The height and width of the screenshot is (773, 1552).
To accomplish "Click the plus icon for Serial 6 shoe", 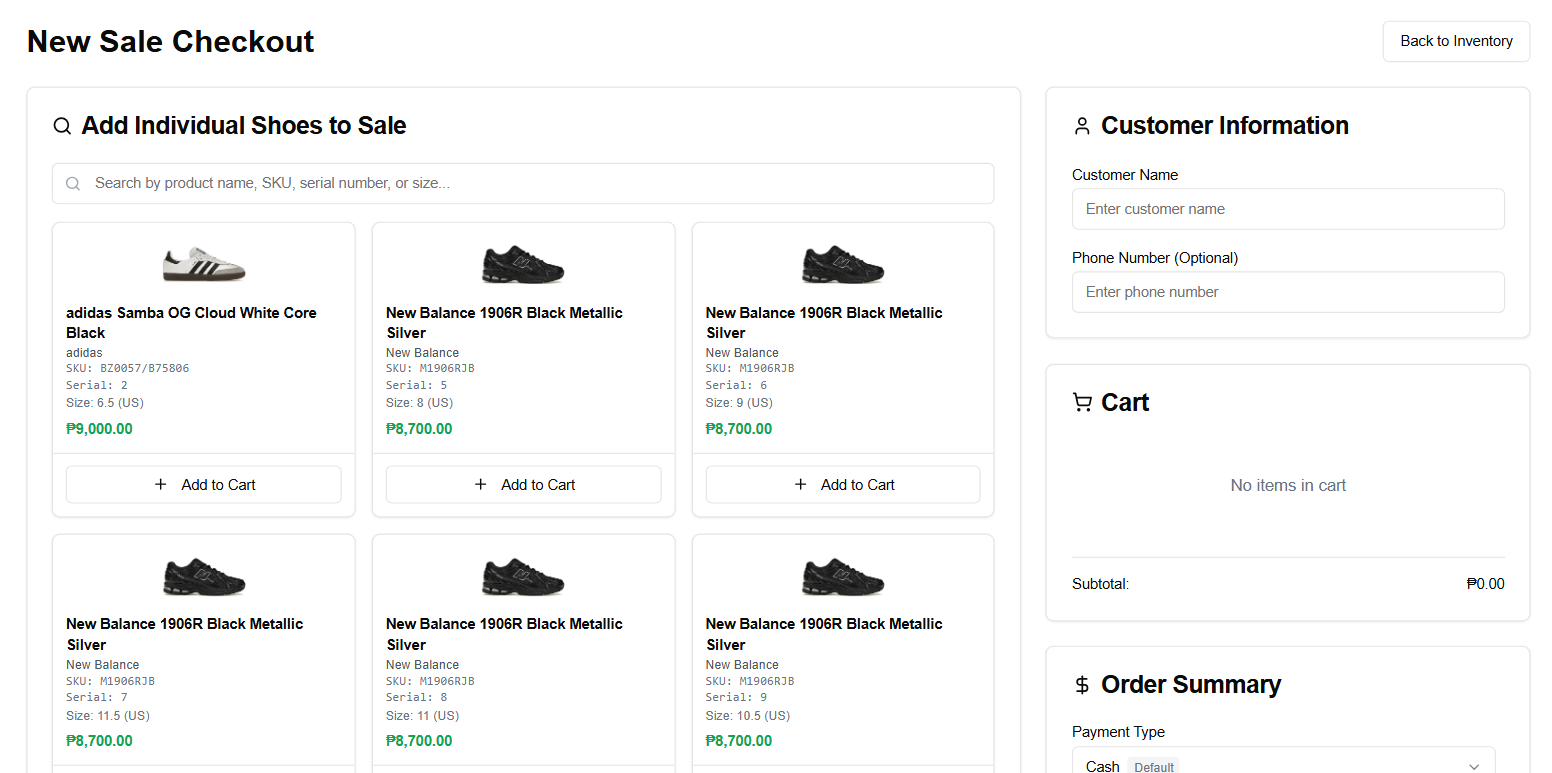I will click(800, 485).
